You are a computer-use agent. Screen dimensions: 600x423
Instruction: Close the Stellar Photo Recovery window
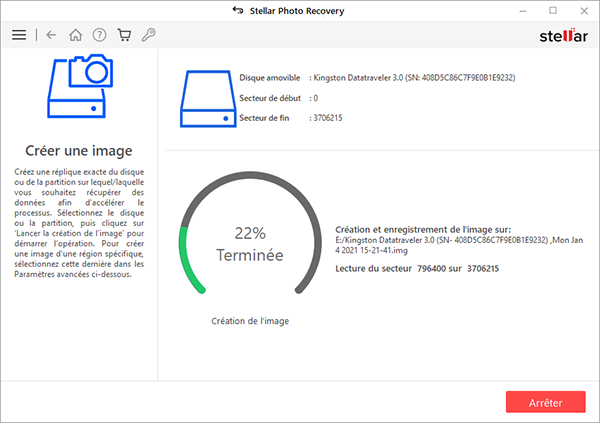coord(584,11)
